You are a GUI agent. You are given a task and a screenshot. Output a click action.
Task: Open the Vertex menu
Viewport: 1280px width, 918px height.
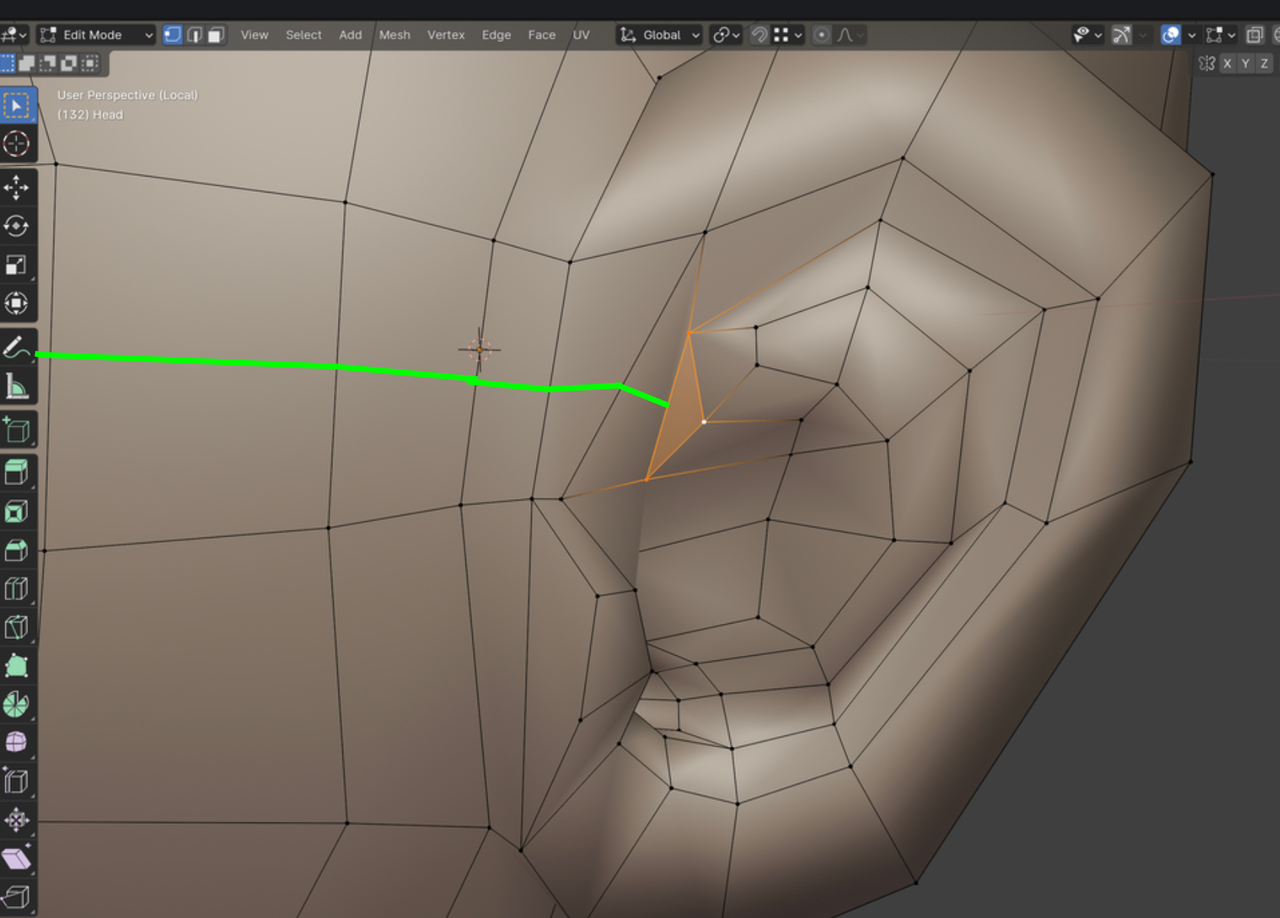coord(446,35)
